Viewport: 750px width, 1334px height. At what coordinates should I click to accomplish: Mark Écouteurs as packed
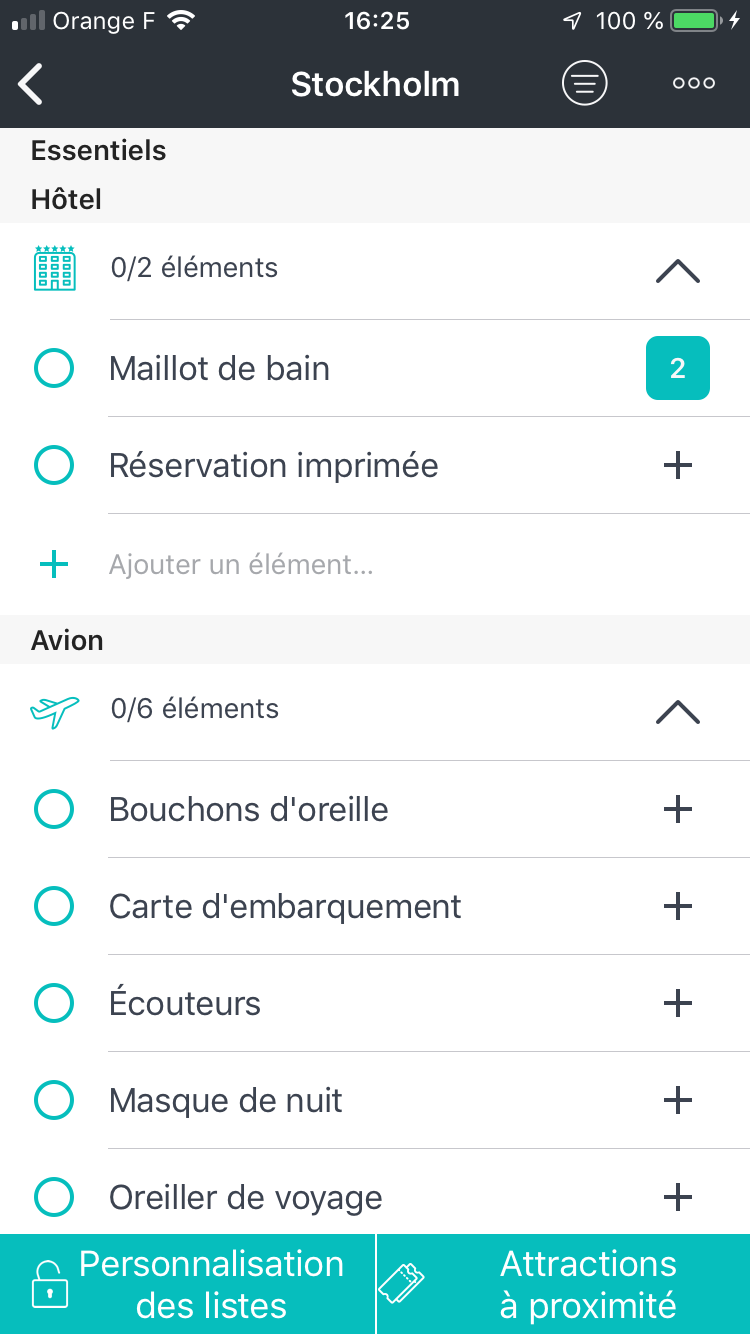coord(54,1003)
